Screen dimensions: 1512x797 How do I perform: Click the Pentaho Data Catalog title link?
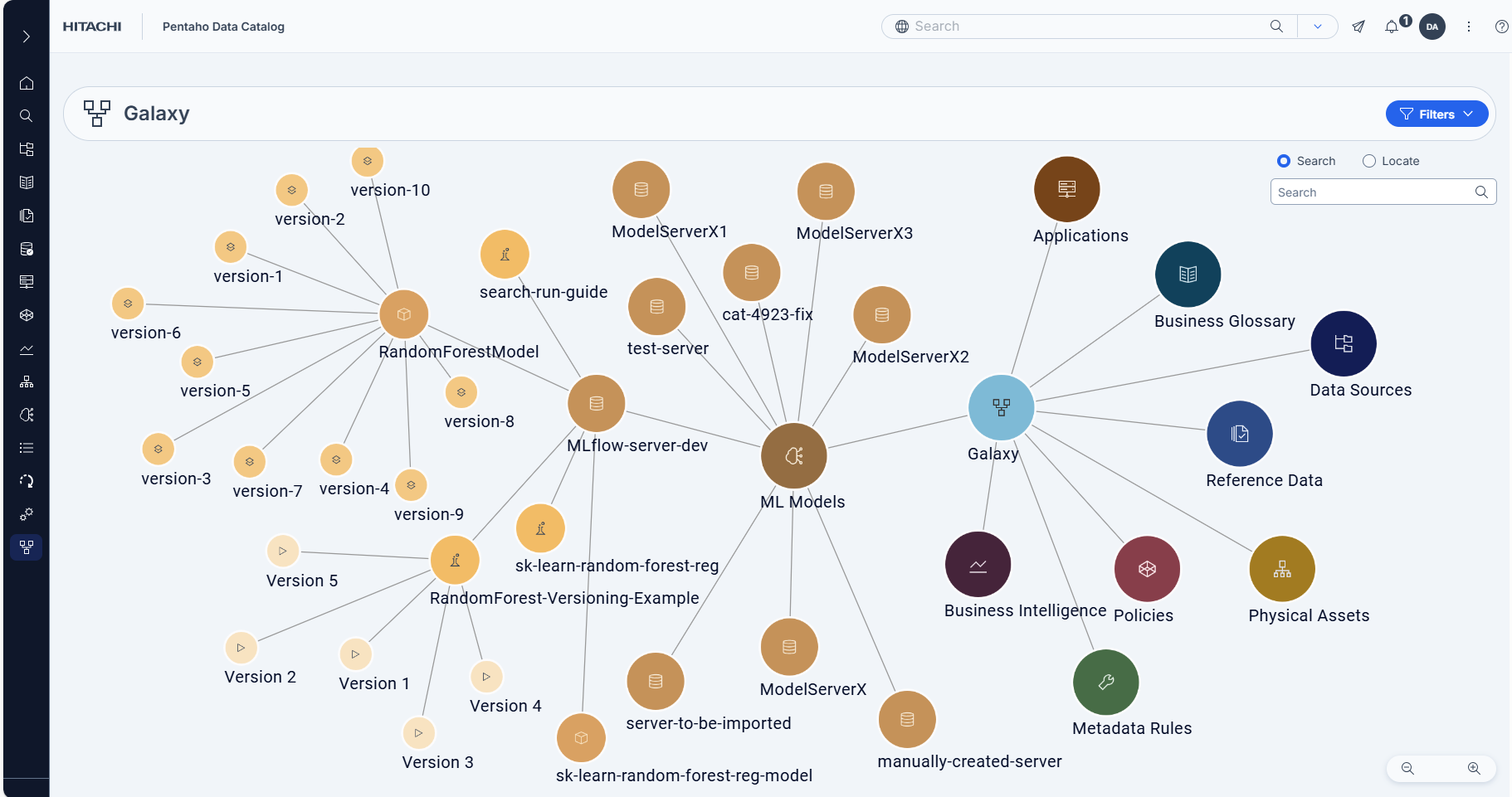(223, 27)
